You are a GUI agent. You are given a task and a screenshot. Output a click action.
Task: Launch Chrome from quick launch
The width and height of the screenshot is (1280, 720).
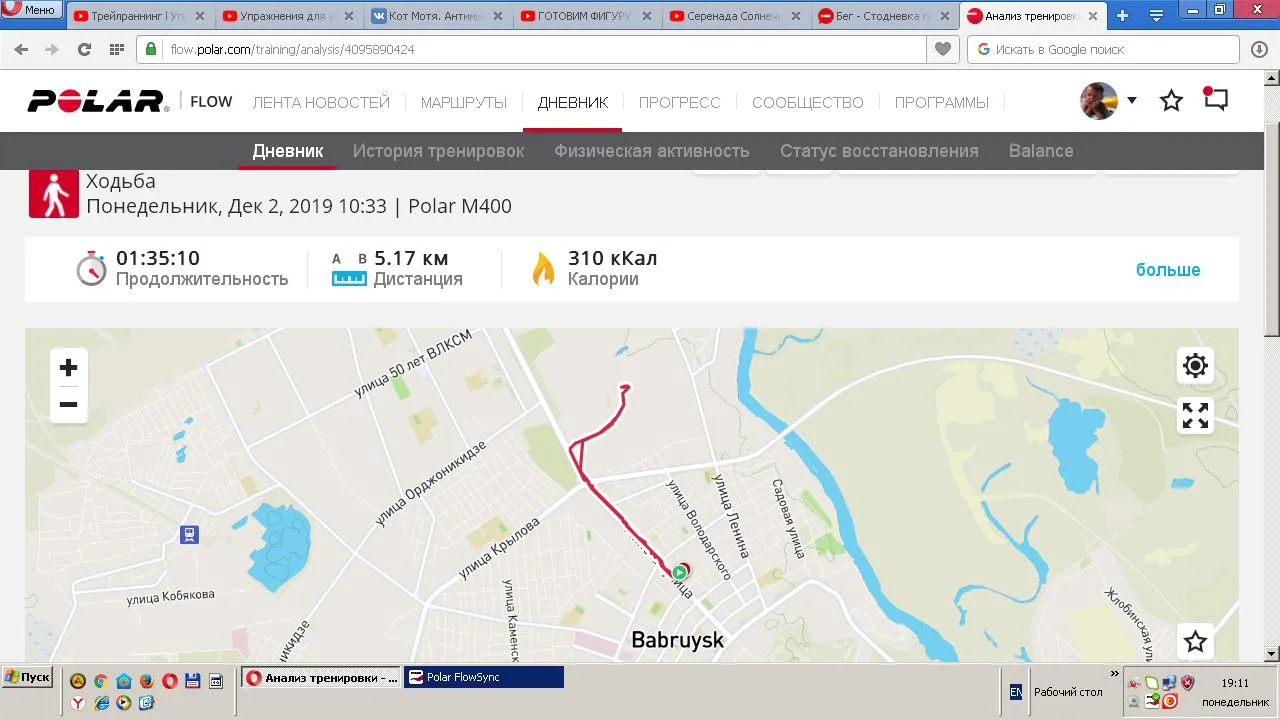click(100, 681)
